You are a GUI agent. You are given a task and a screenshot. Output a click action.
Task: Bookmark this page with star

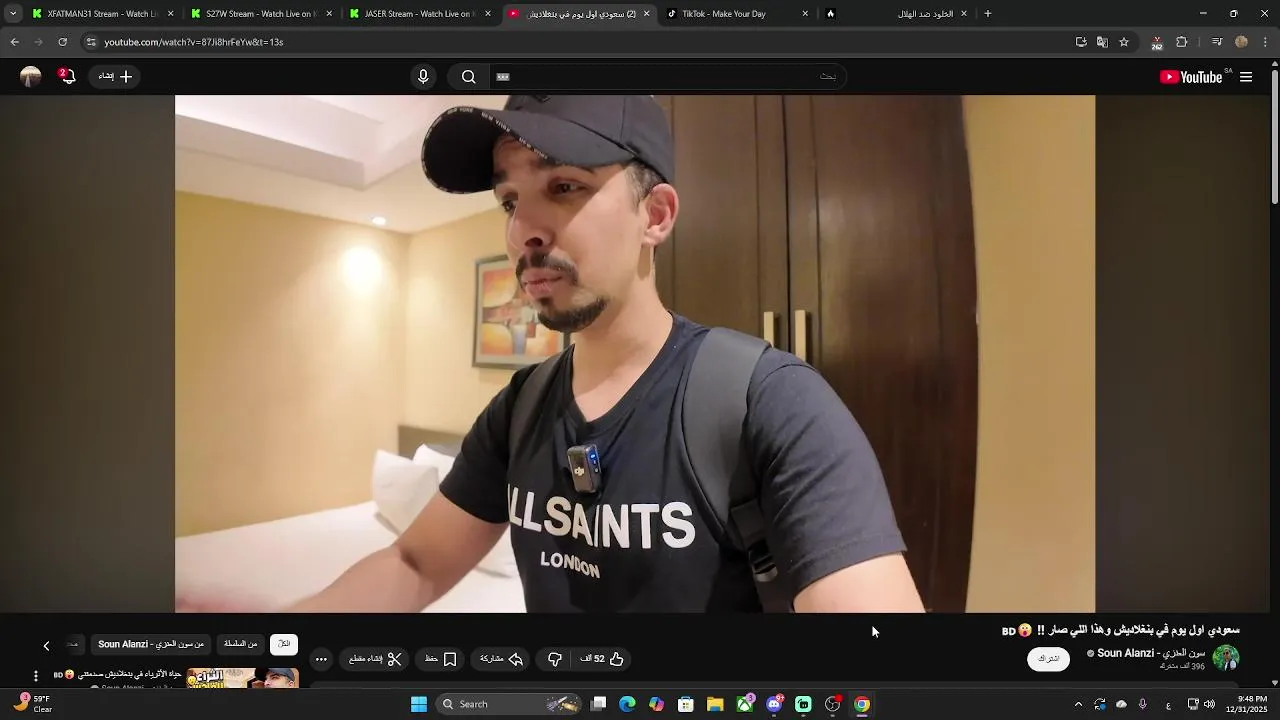(x=1124, y=42)
